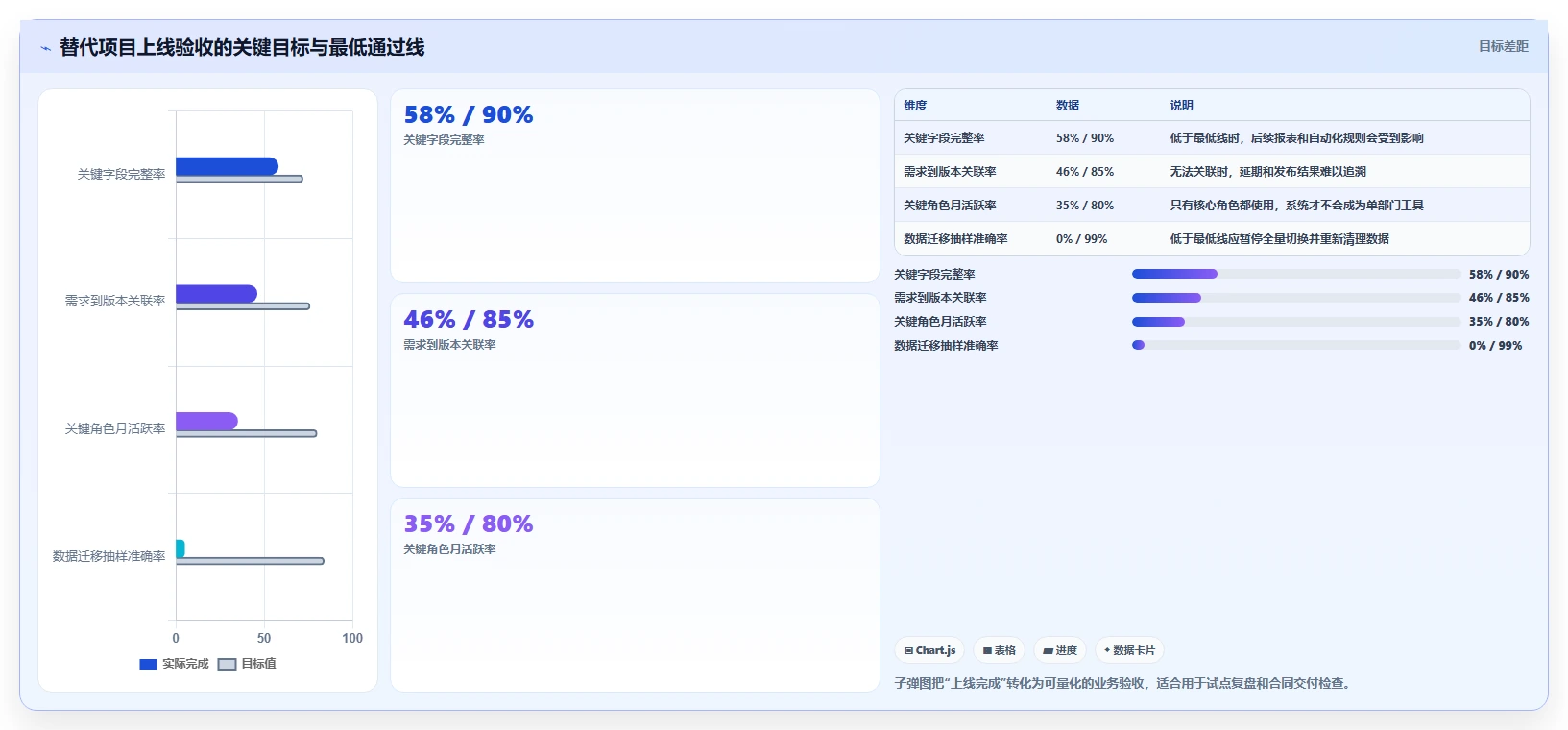The width and height of the screenshot is (1568, 730).
Task: Click the 进度 tag chip
Action: coord(1060,650)
